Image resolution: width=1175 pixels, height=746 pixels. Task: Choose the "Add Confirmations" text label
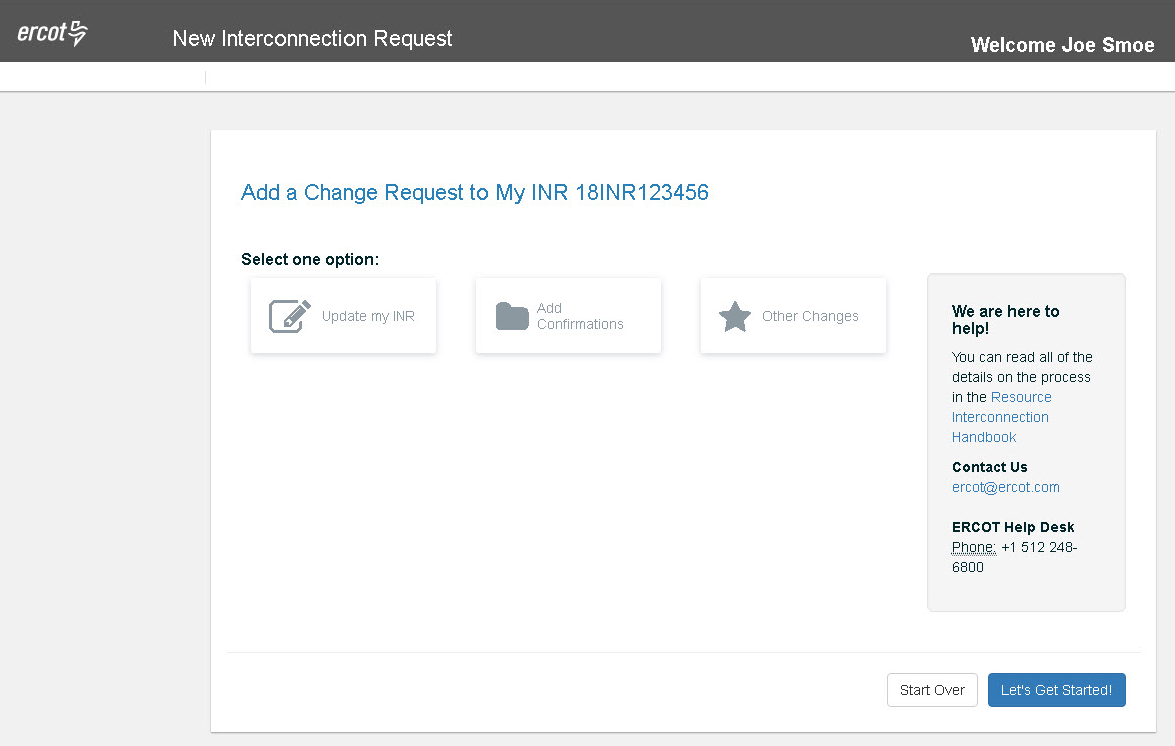click(x=580, y=316)
